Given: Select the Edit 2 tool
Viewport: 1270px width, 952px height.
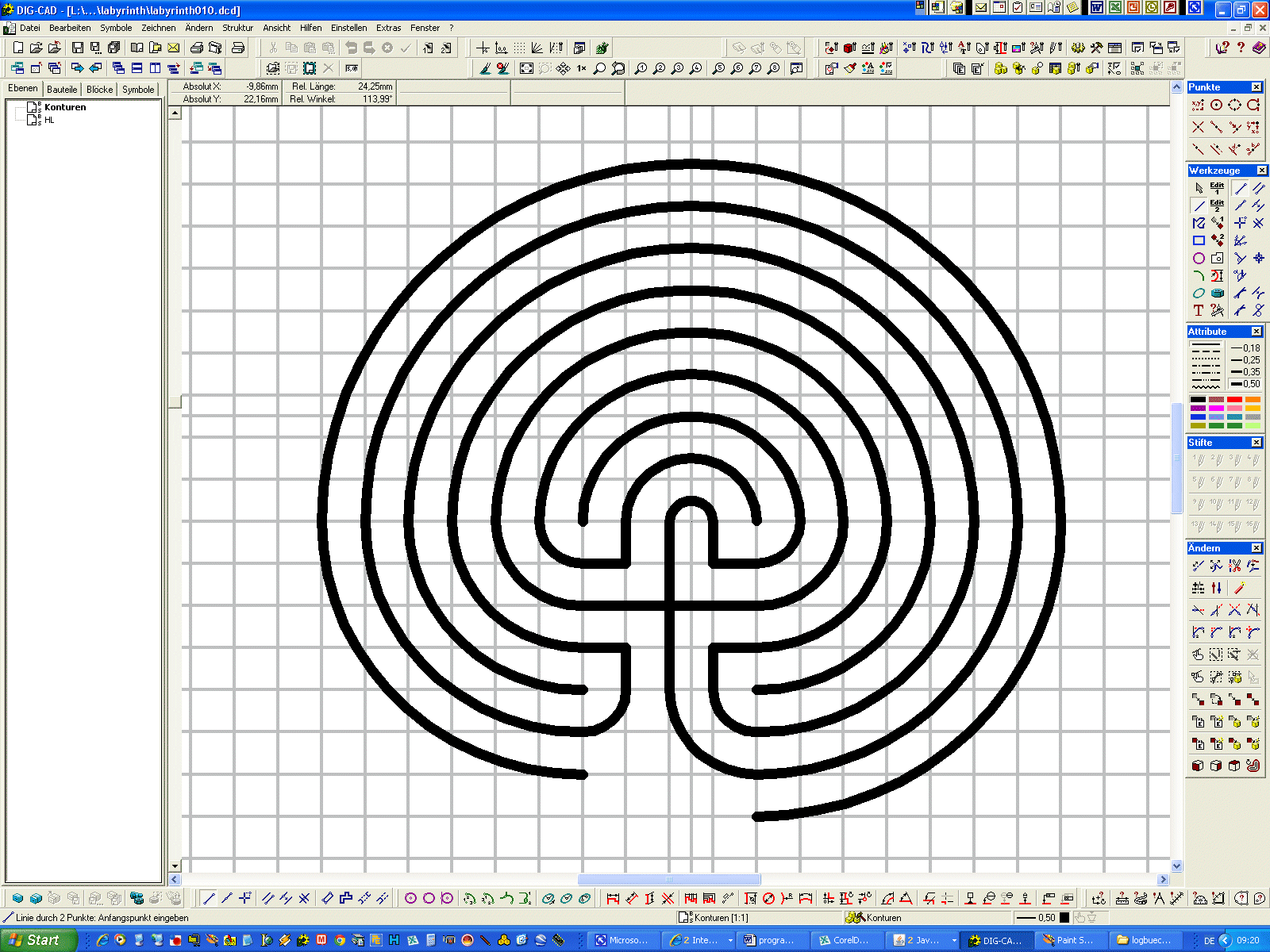Looking at the screenshot, I should pyautogui.click(x=1217, y=205).
